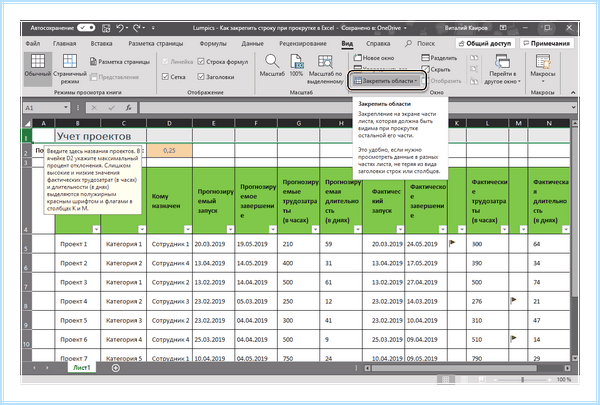Click the Normal view status bar icon

(445, 379)
